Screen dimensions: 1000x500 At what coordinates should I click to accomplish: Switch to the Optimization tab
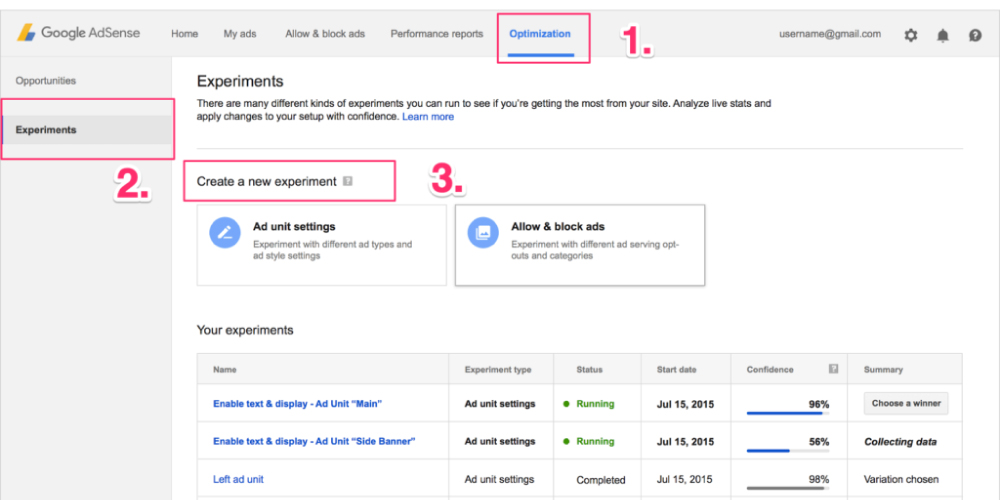540,34
